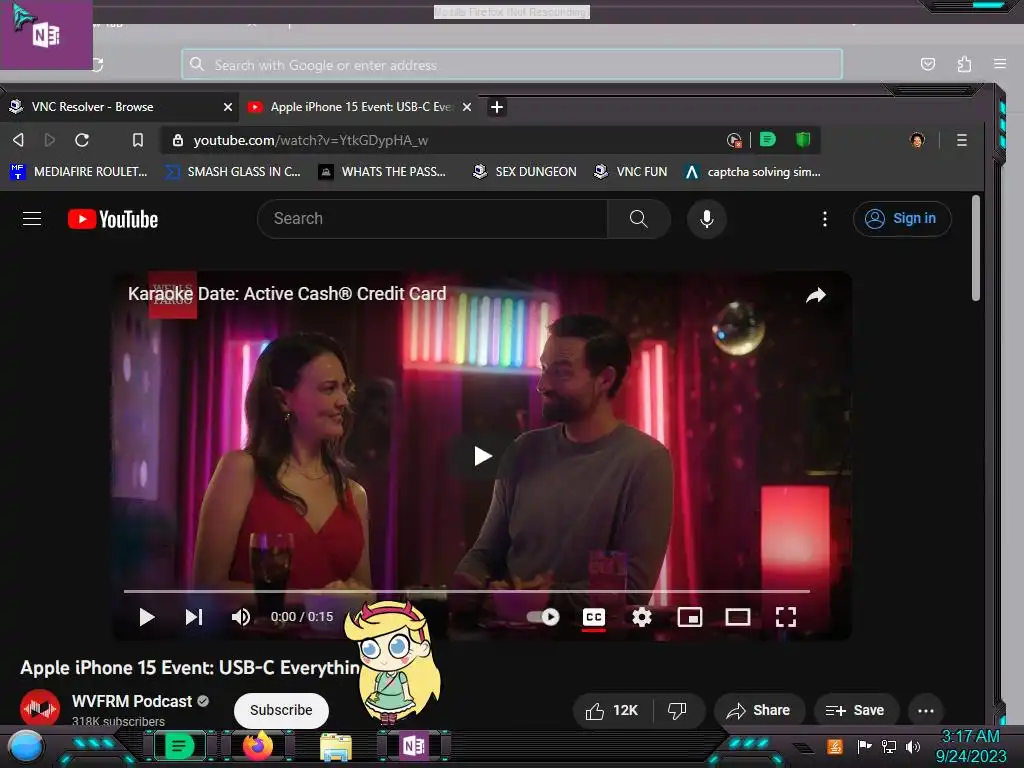This screenshot has width=1024, height=768.
Task: Like the video with 12K thumbs up
Action: (x=612, y=711)
